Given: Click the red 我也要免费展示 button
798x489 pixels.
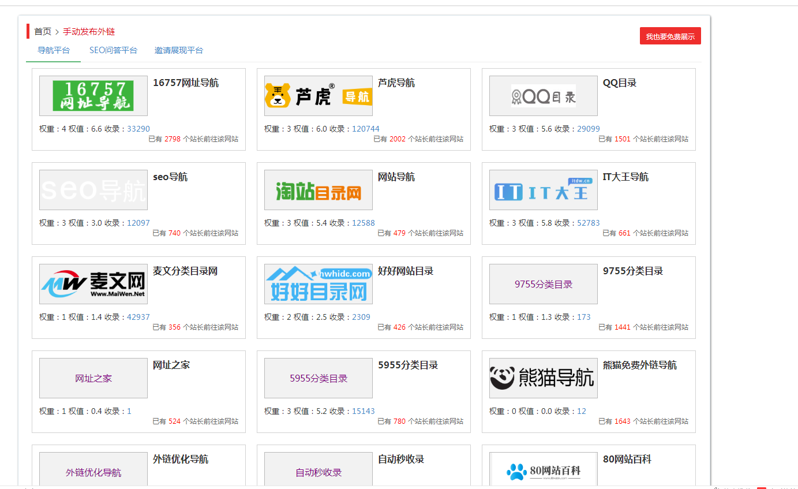Looking at the screenshot, I should 670,36.
